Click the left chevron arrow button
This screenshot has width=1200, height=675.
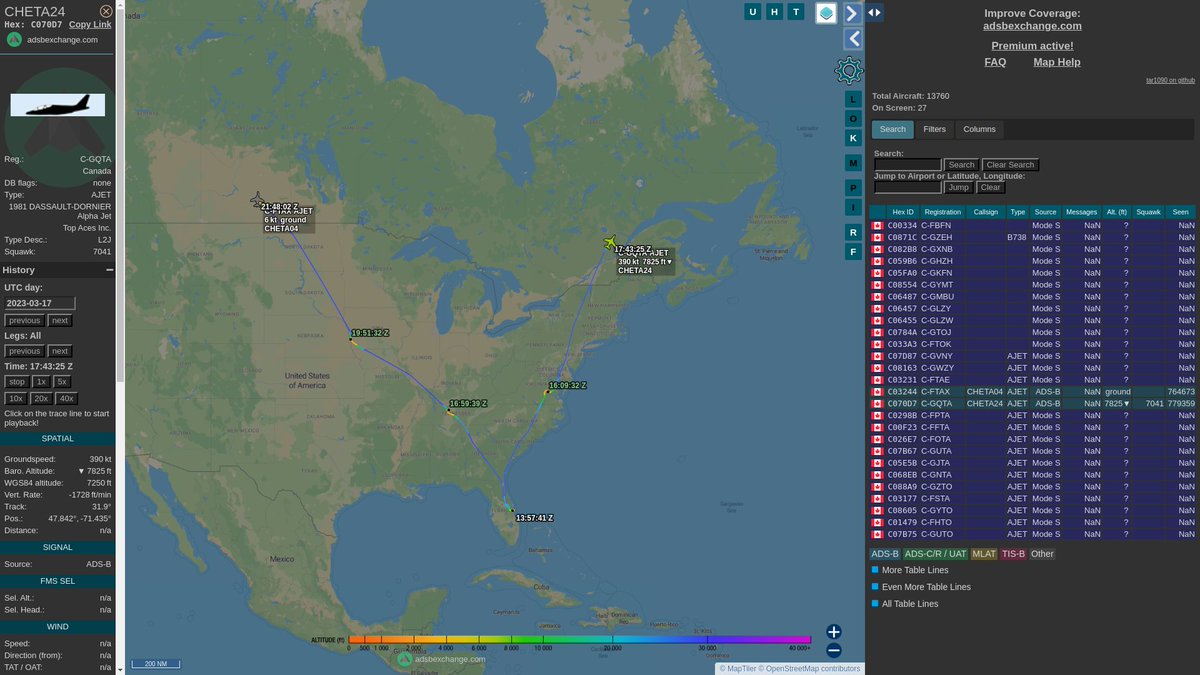point(853,39)
